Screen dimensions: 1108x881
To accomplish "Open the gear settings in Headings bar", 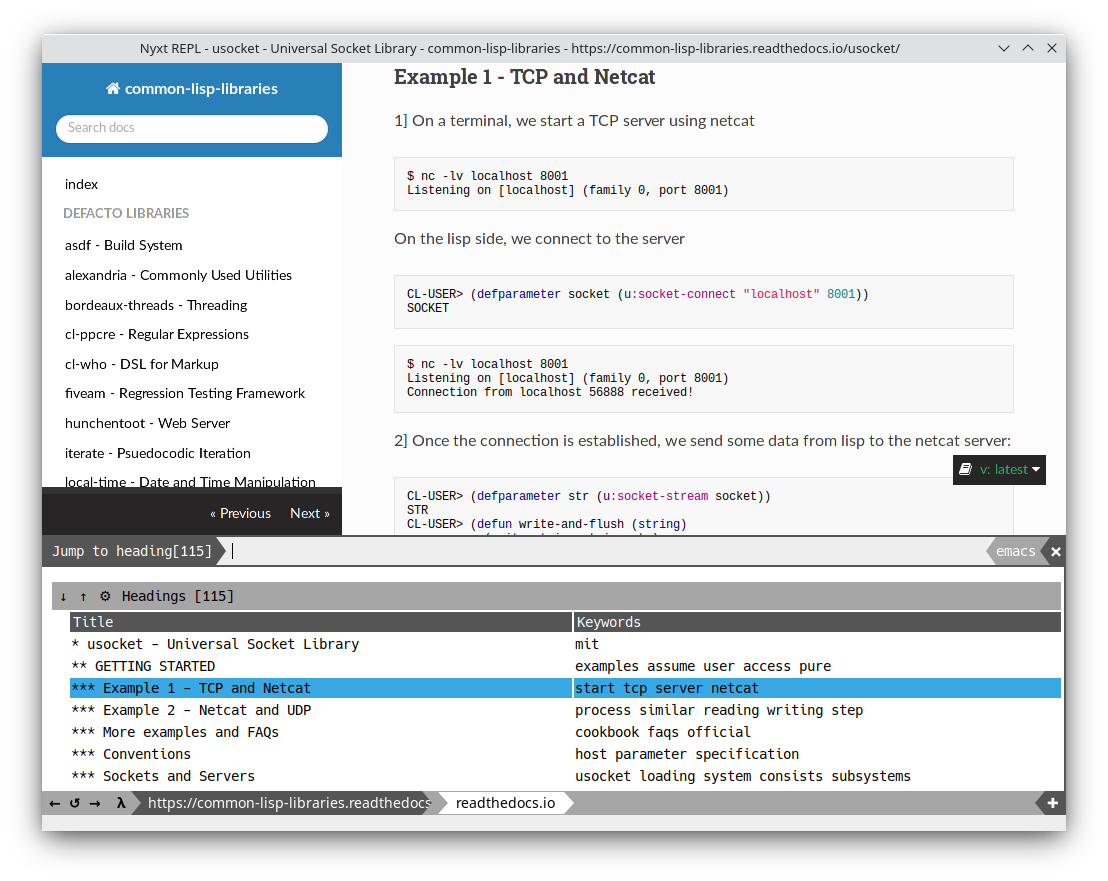I will (x=105, y=596).
